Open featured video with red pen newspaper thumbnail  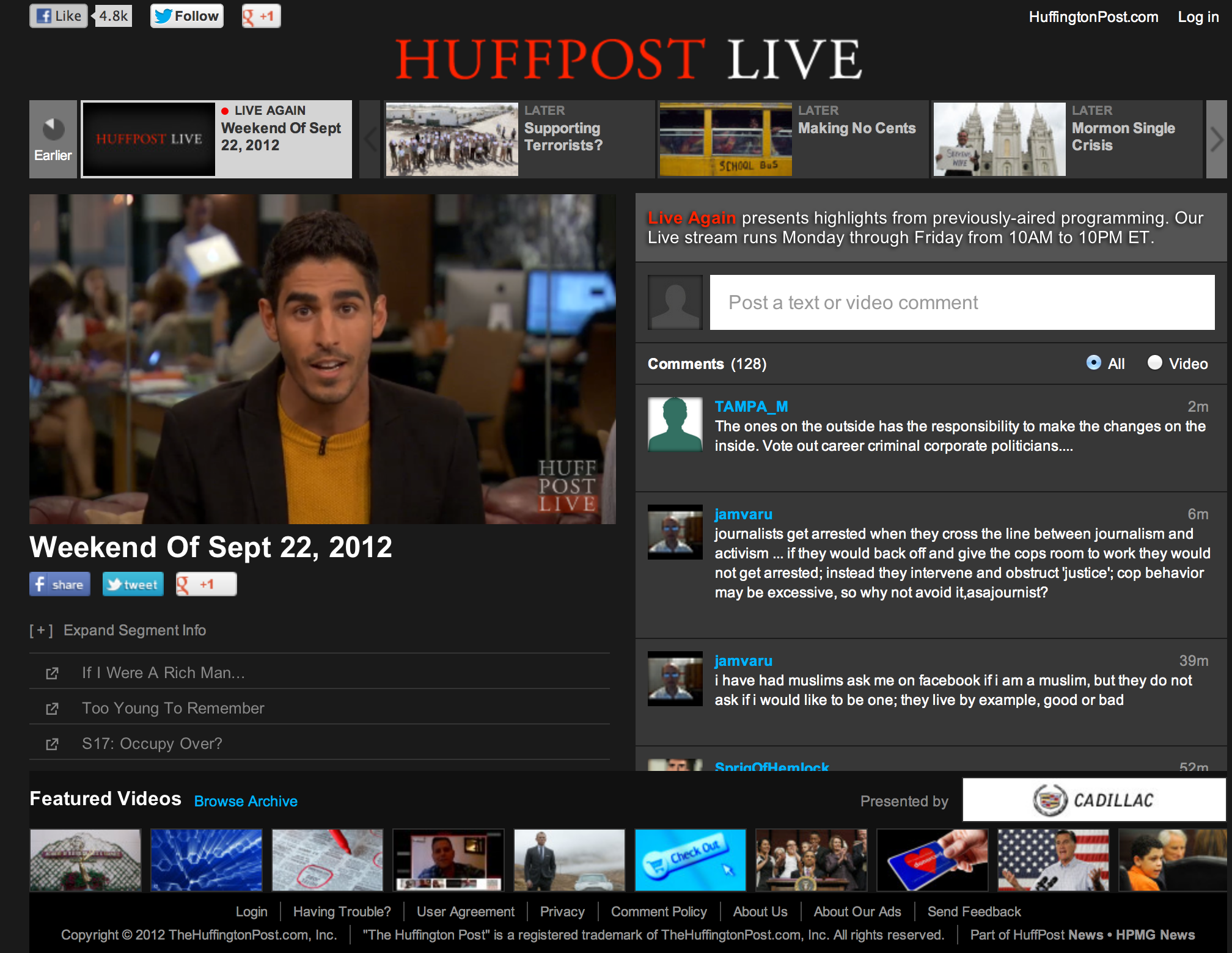[328, 860]
